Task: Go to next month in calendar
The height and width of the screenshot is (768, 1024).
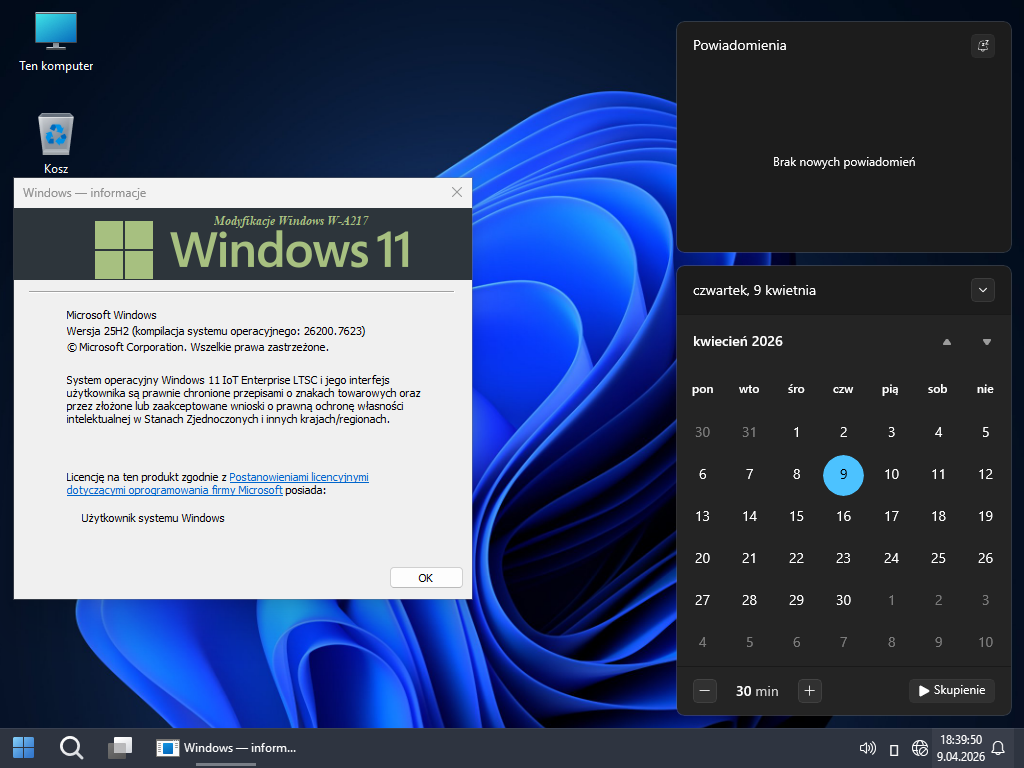Action: pos(987,342)
